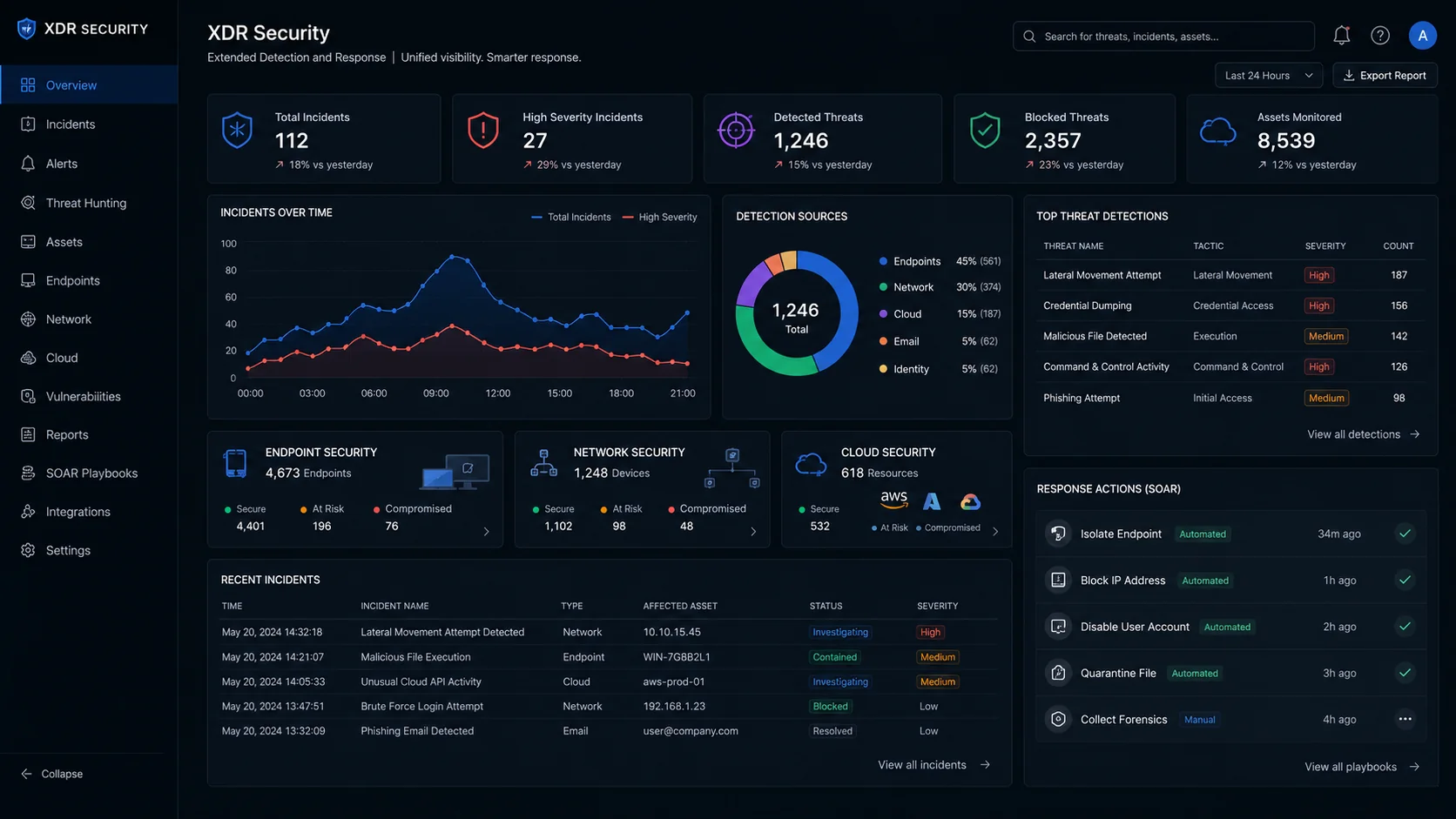Click the Disable User Account action icon

tap(1058, 627)
